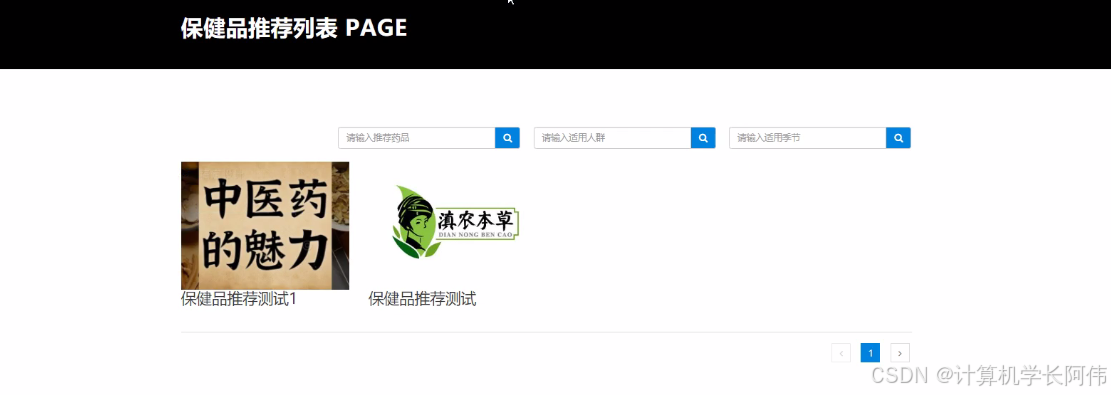Open the 滇农本草 logo product image
This screenshot has height=395, width=1111.
tap(456, 223)
